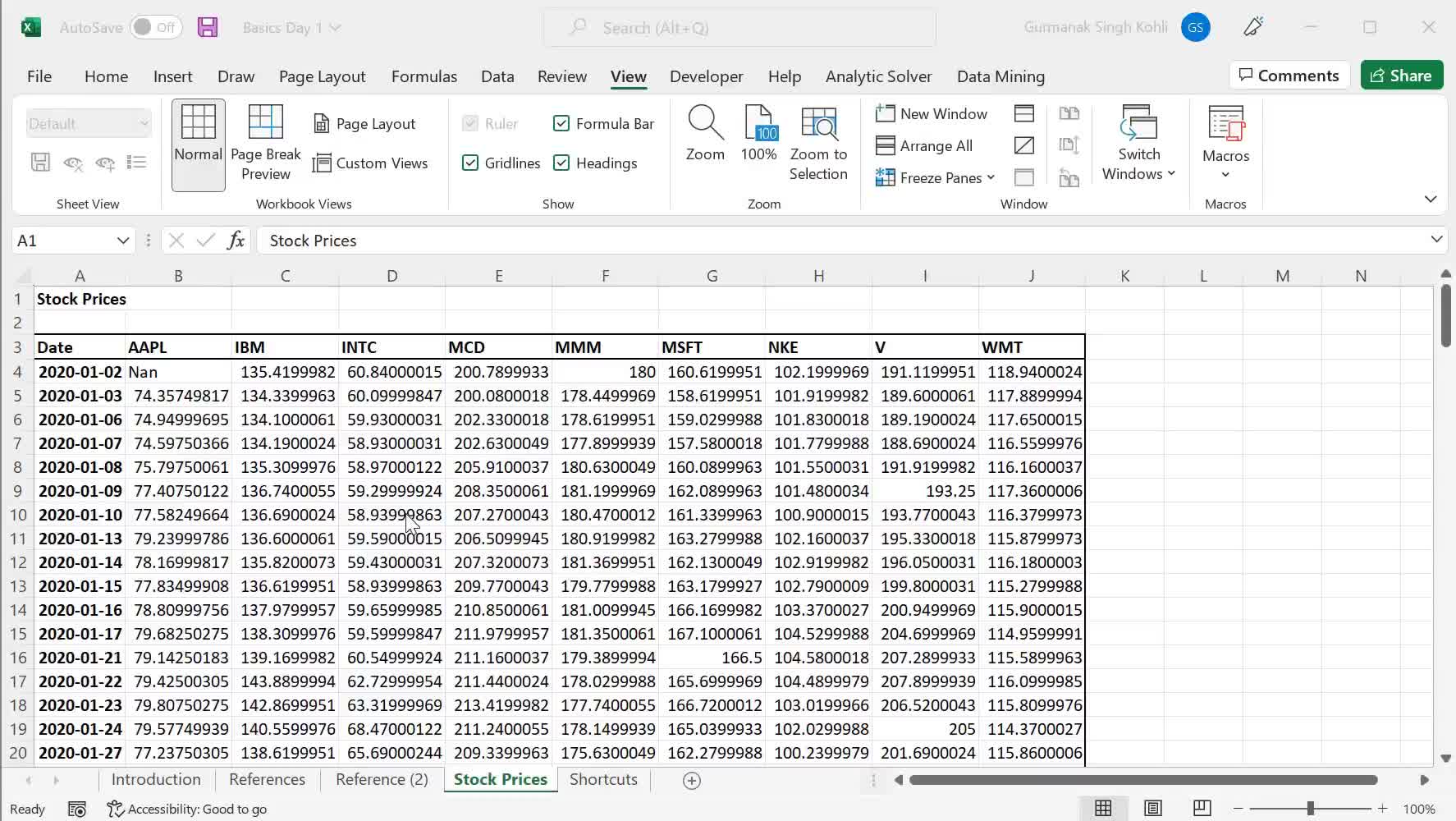Click Zoom to Selection

pos(818,144)
